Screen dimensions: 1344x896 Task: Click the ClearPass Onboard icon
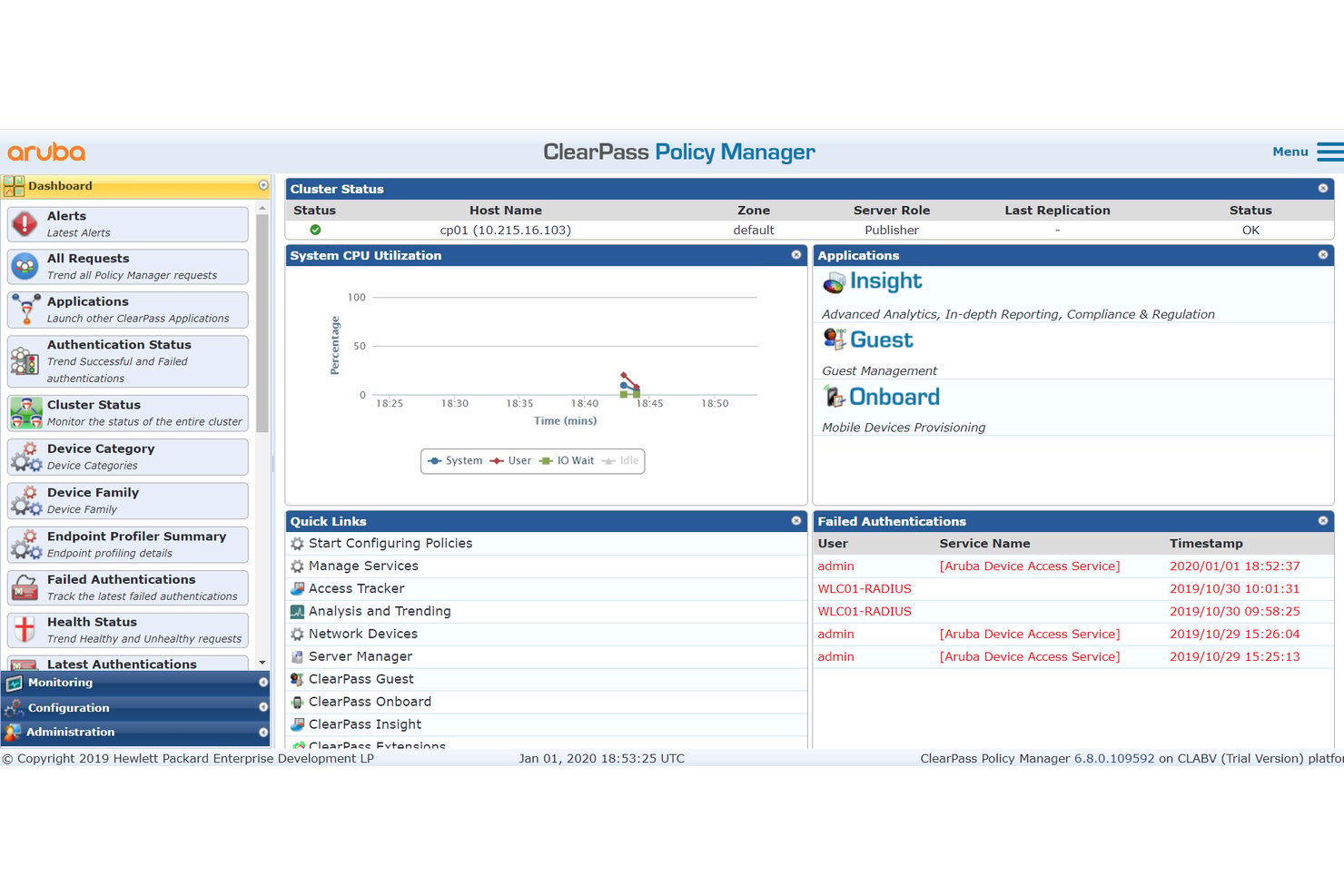click(x=297, y=702)
